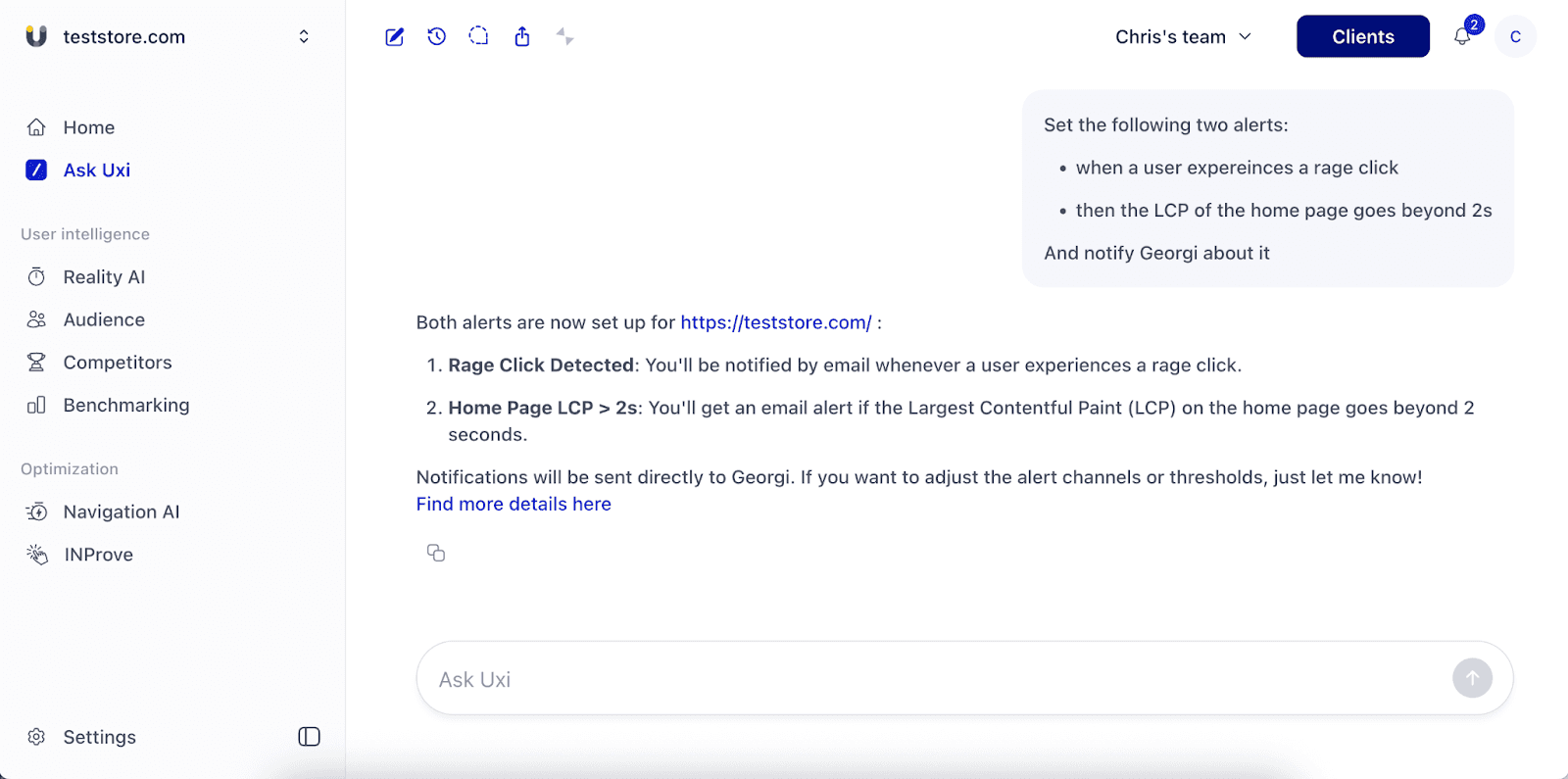Viewport: 1568px width, 779px height.
Task: Click the Ask Uxi blue slash icon
Action: click(36, 170)
